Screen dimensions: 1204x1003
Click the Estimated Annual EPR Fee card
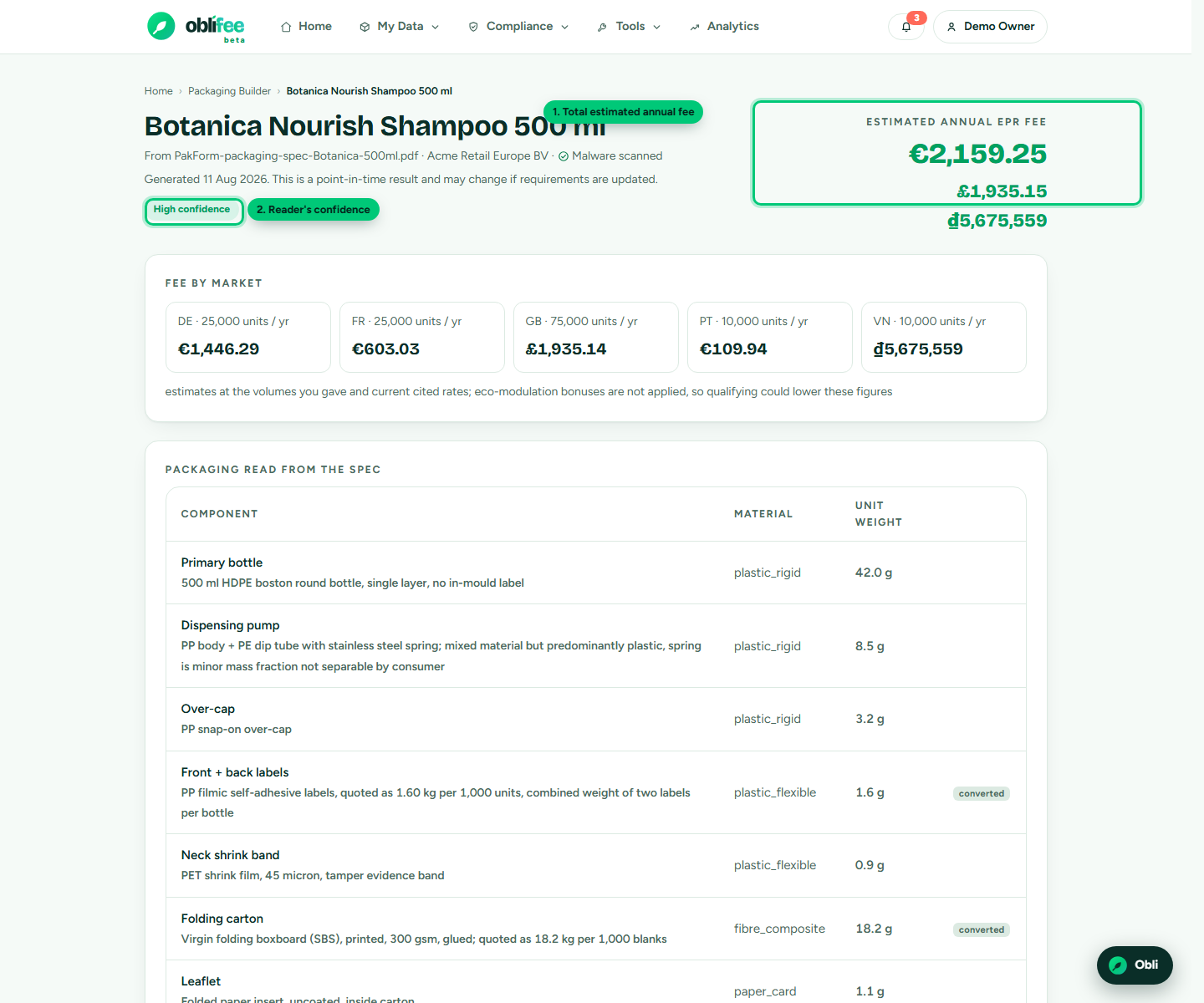[947, 153]
